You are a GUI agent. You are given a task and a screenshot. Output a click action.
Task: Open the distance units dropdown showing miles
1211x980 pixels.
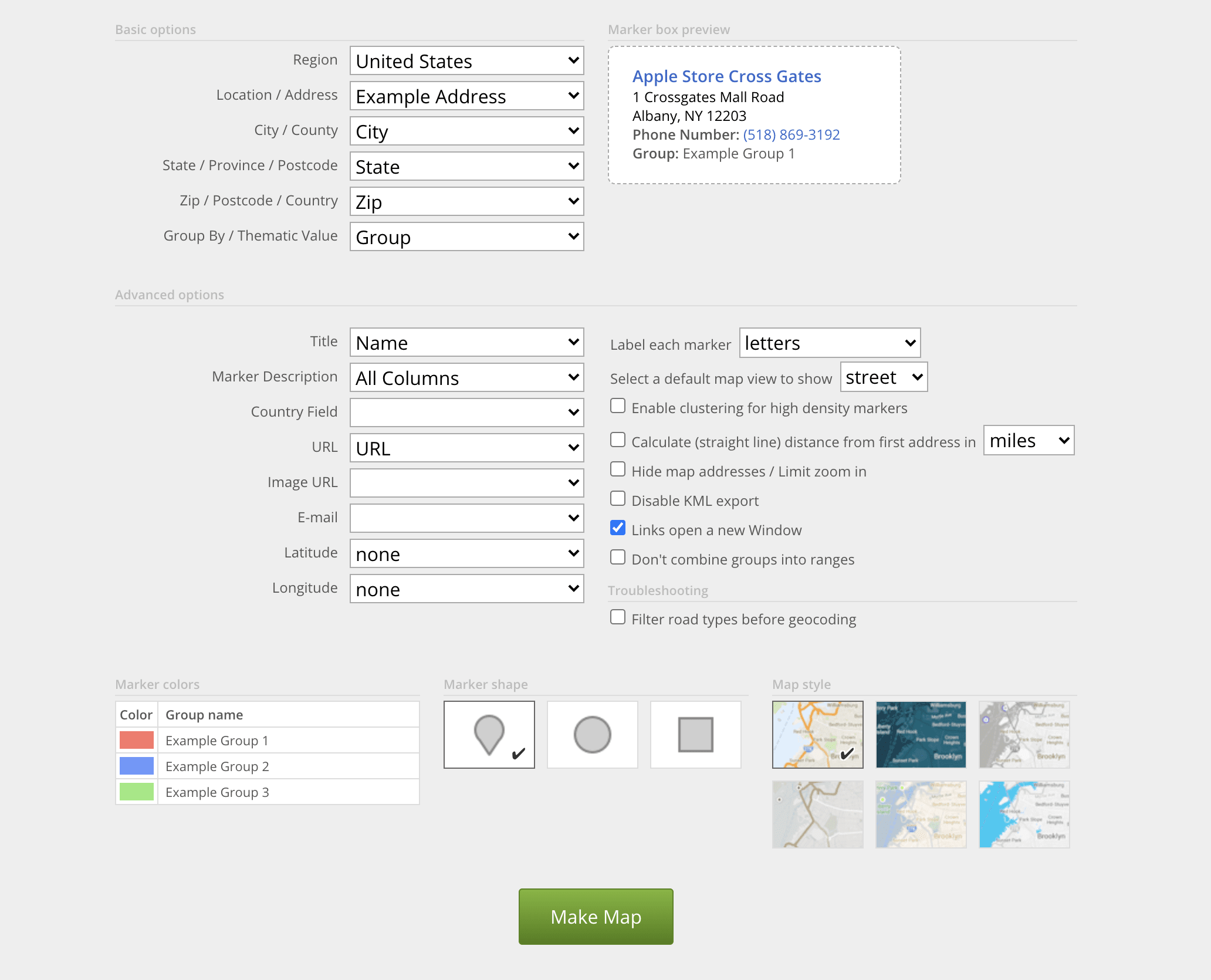point(1028,440)
